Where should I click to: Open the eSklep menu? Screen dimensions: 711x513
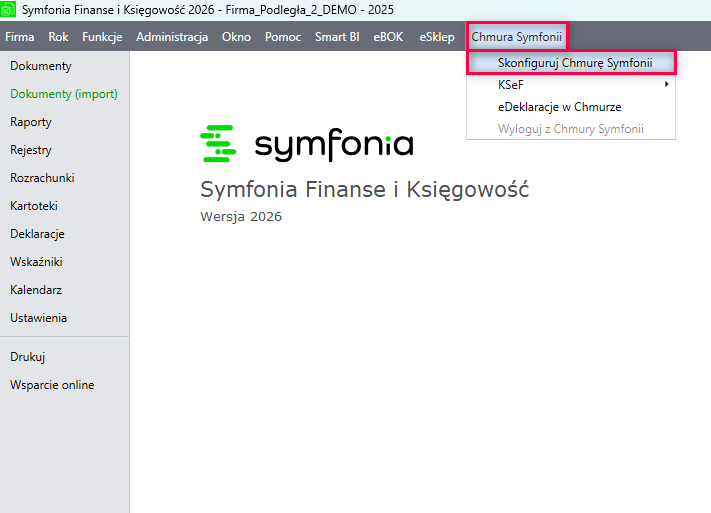coord(437,37)
